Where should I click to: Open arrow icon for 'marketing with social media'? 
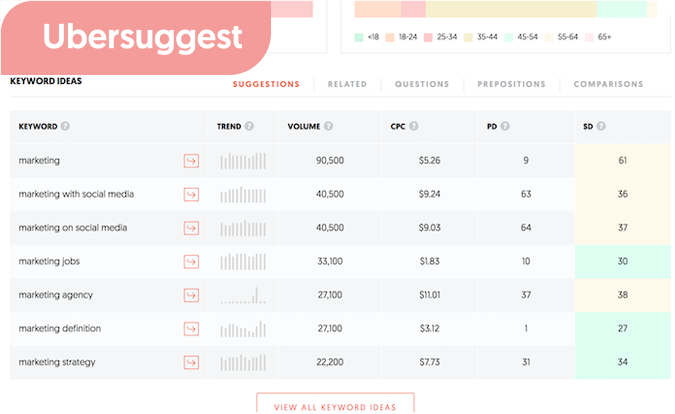pyautogui.click(x=191, y=194)
